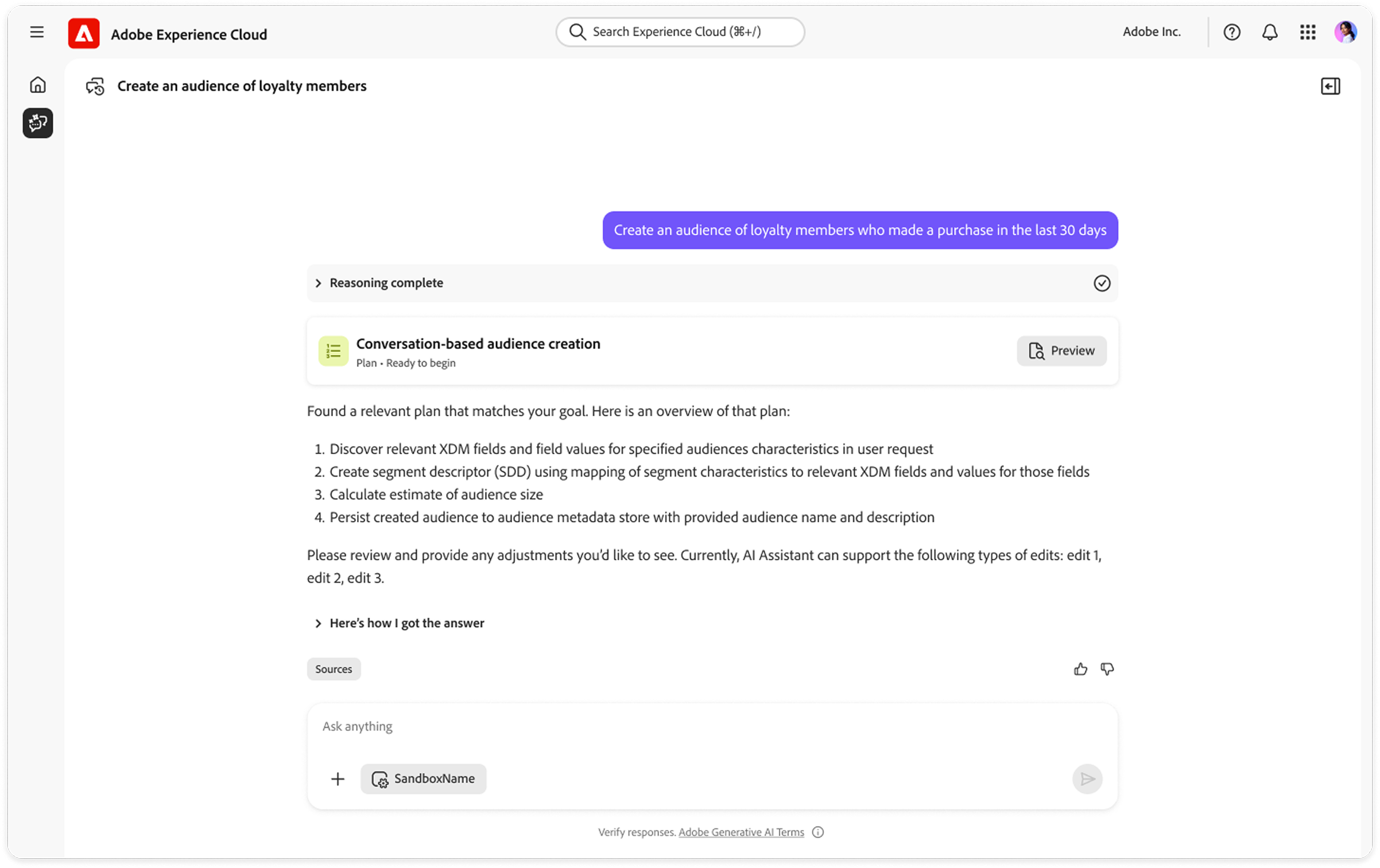
Task: Give thumbs up feedback
Action: point(1080,669)
